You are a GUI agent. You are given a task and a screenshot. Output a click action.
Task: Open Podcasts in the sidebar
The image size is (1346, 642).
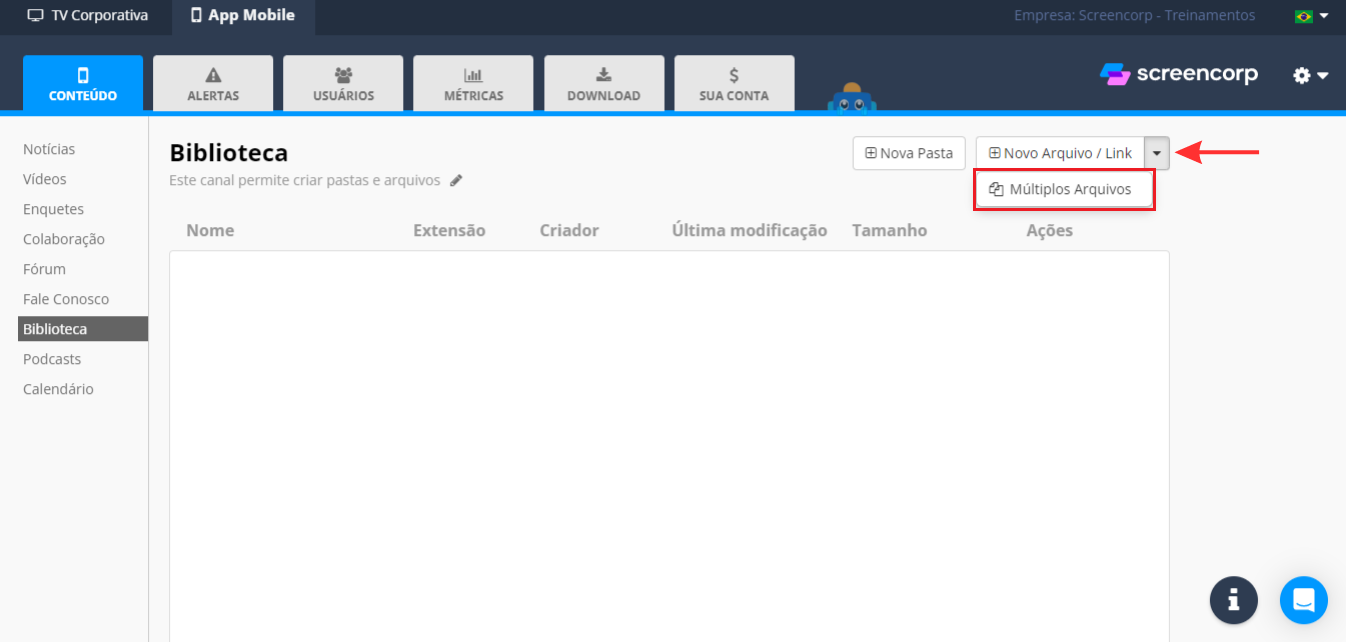coord(52,359)
